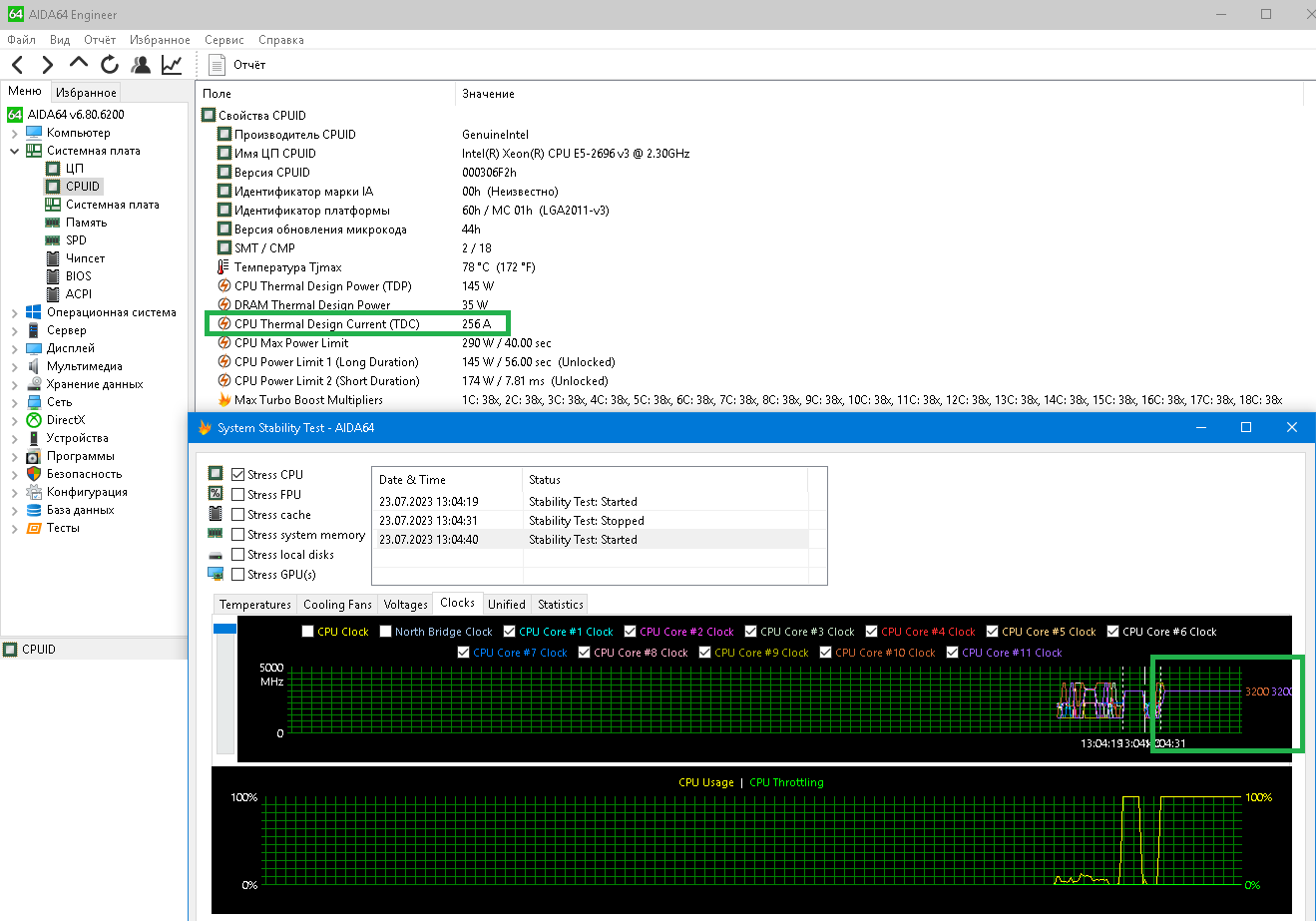Viewport: 1316px width, 921px height.
Task: Expand the Дисплей tree node
Action: pyautogui.click(x=14, y=348)
